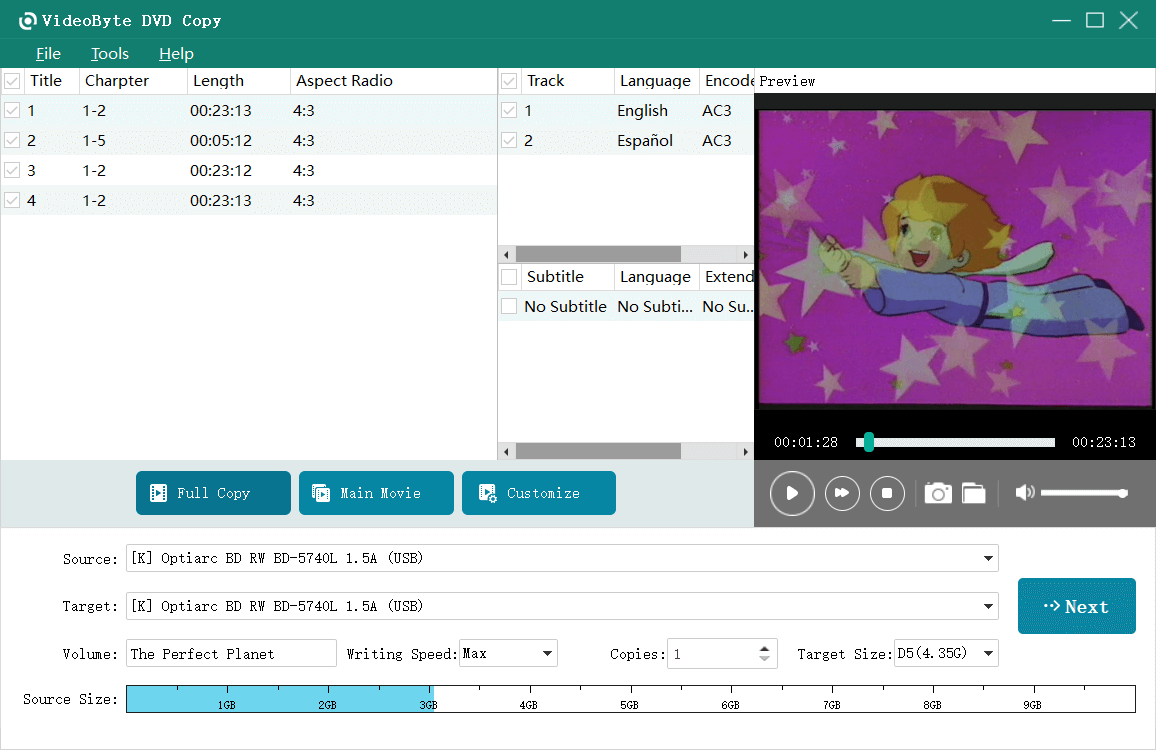Toggle checkbox for title 2
Image resolution: width=1156 pixels, height=750 pixels.
point(12,140)
